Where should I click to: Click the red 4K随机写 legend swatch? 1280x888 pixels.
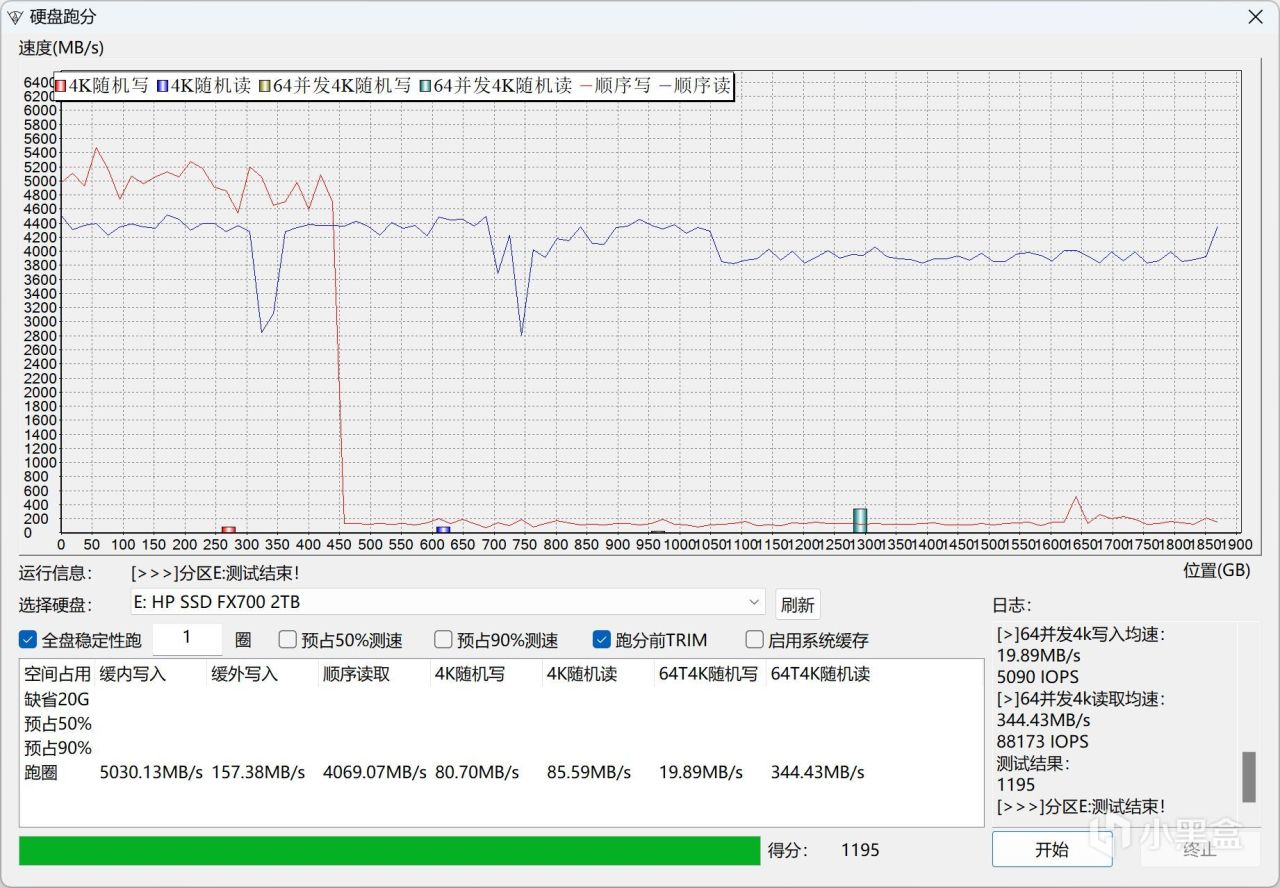point(60,87)
